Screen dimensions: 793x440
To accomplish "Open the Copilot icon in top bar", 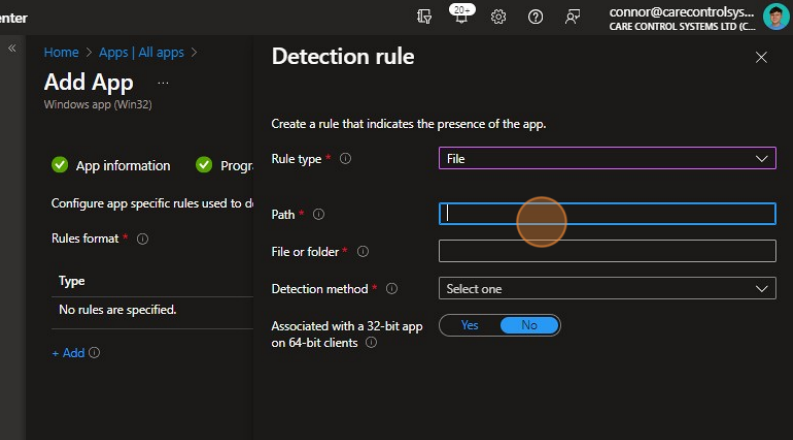I will (x=424, y=17).
